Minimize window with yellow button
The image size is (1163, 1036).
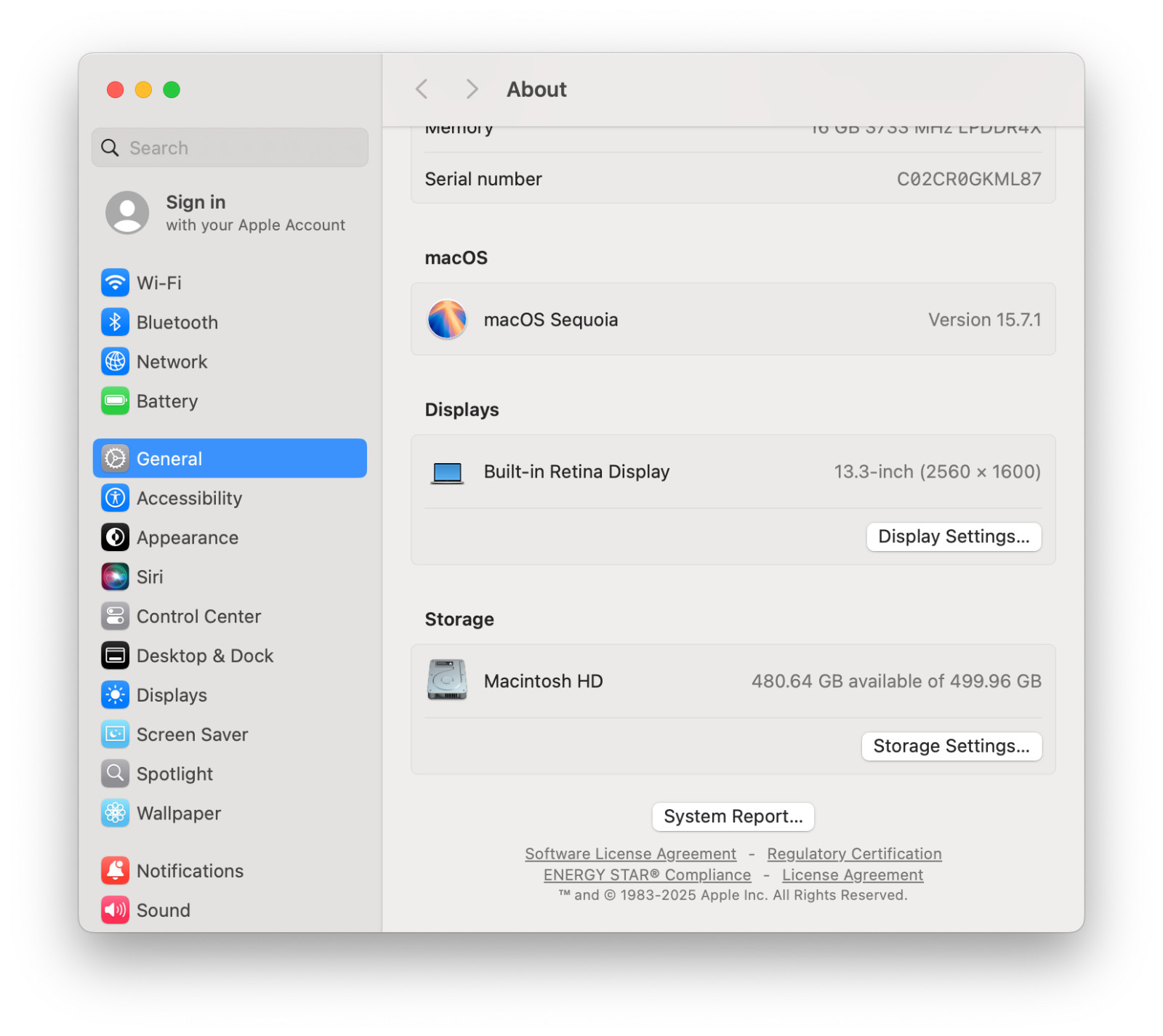(143, 89)
